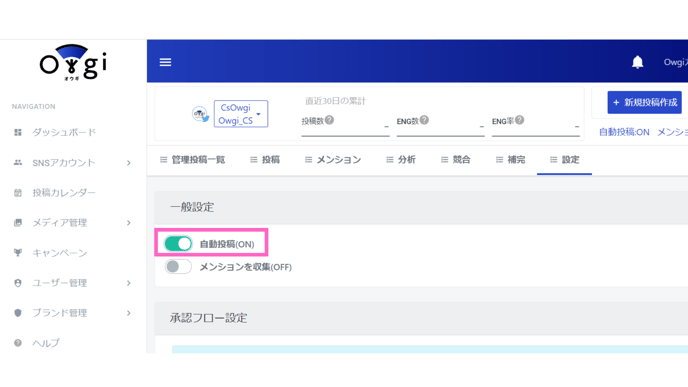Click the SNS account people icon
This screenshot has height=387, width=688.
coord(18,163)
